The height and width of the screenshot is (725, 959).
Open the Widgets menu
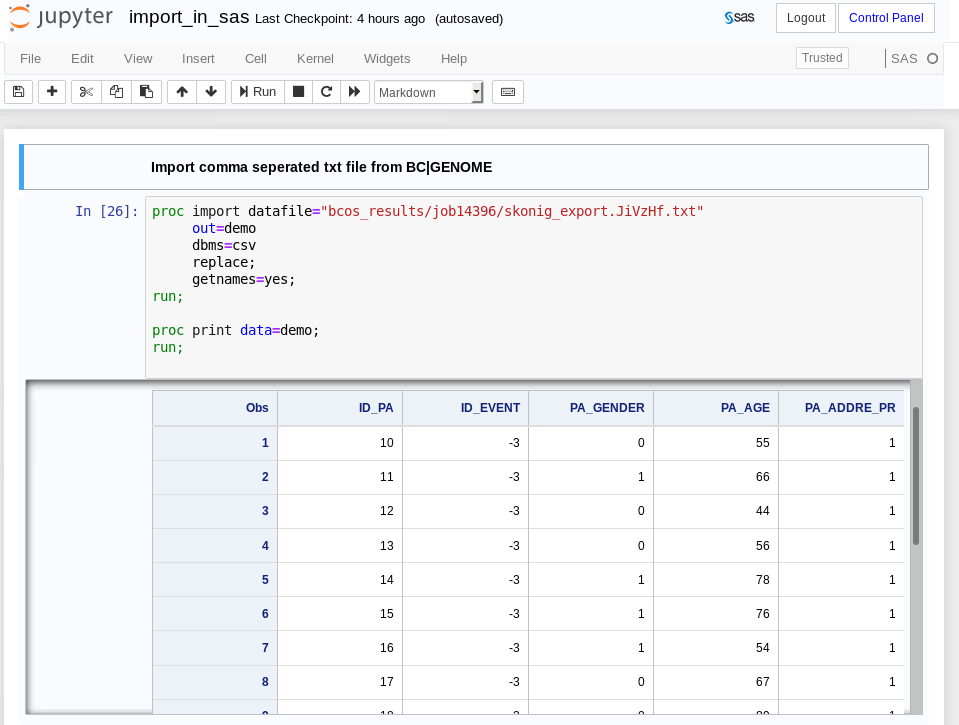click(x=387, y=59)
